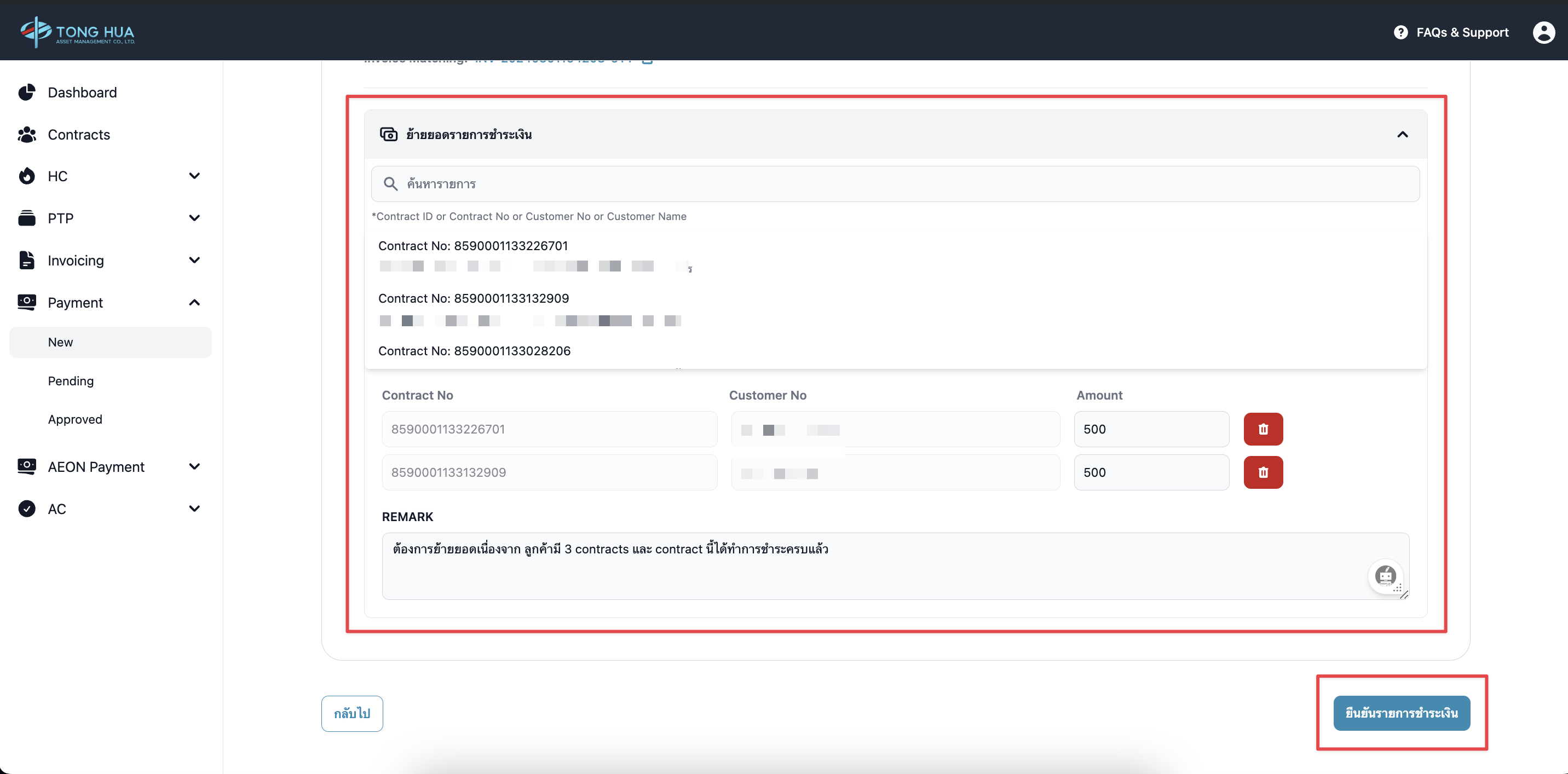Collapse the Payment menu
Viewport: 1568px width, 774px height.
tap(194, 302)
